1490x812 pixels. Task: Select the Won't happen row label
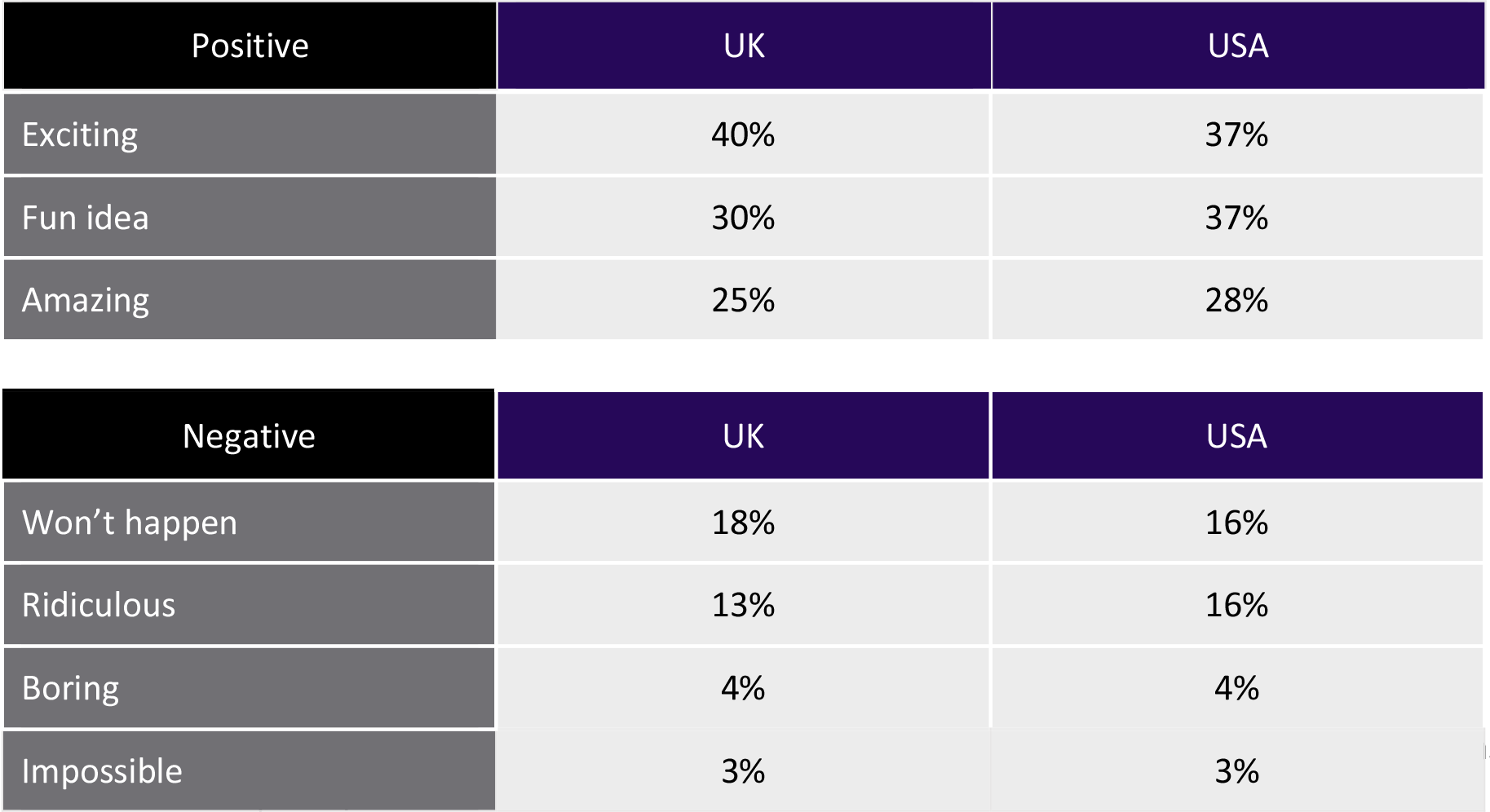click(x=130, y=523)
